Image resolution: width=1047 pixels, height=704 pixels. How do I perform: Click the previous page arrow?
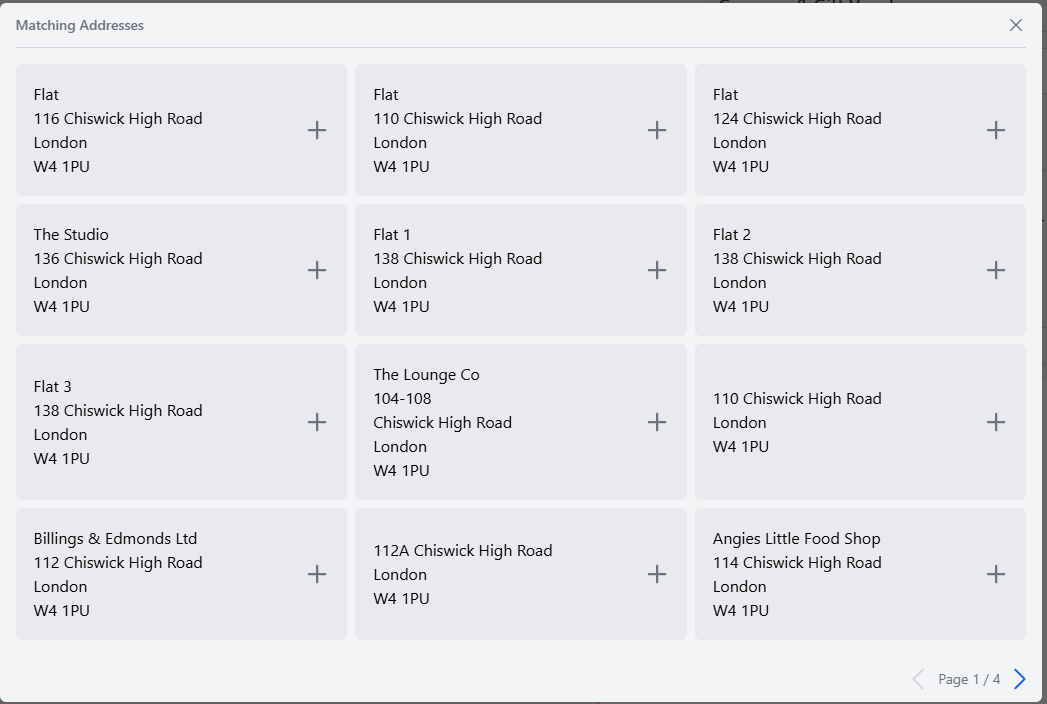click(x=918, y=679)
